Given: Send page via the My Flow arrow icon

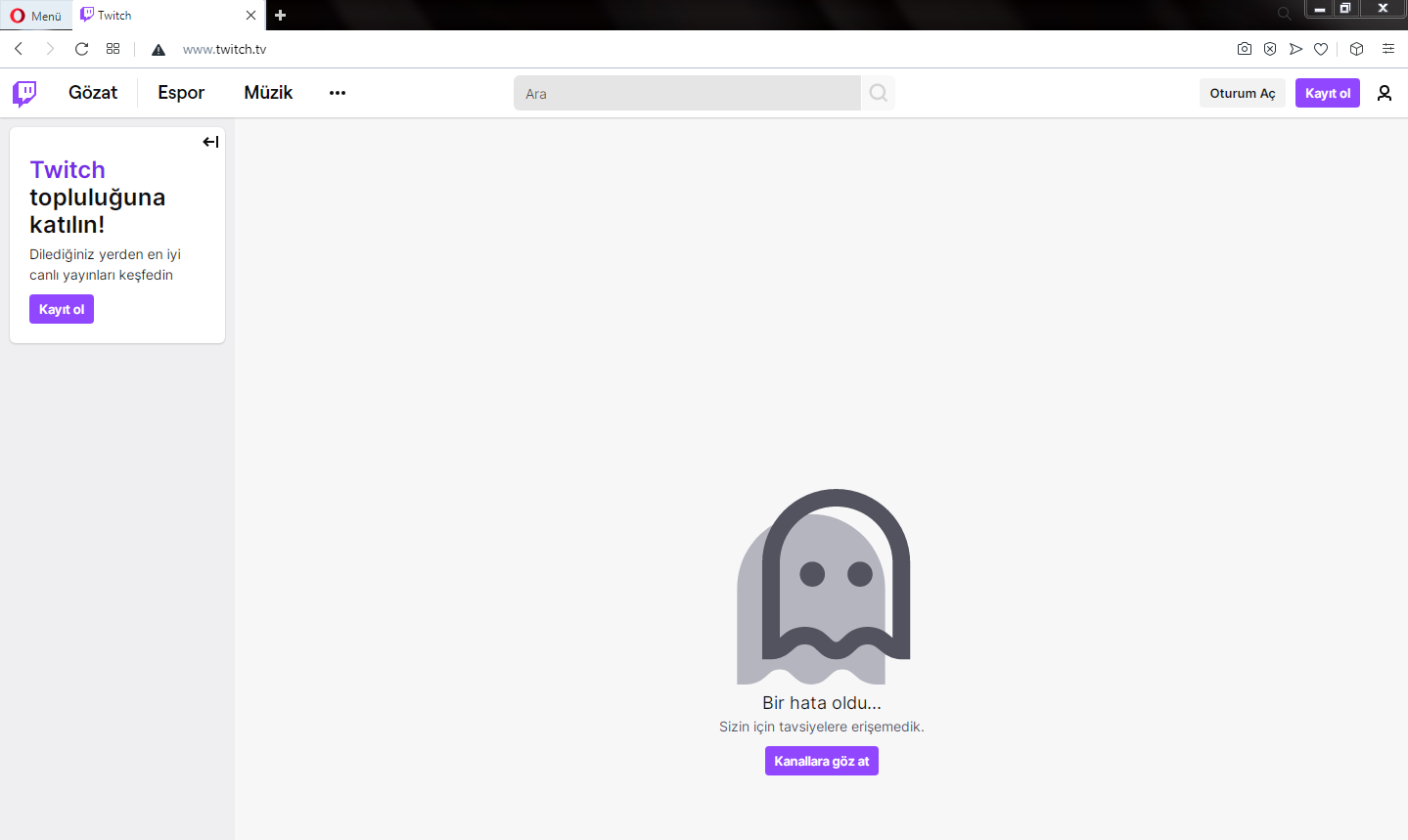Looking at the screenshot, I should (1294, 48).
